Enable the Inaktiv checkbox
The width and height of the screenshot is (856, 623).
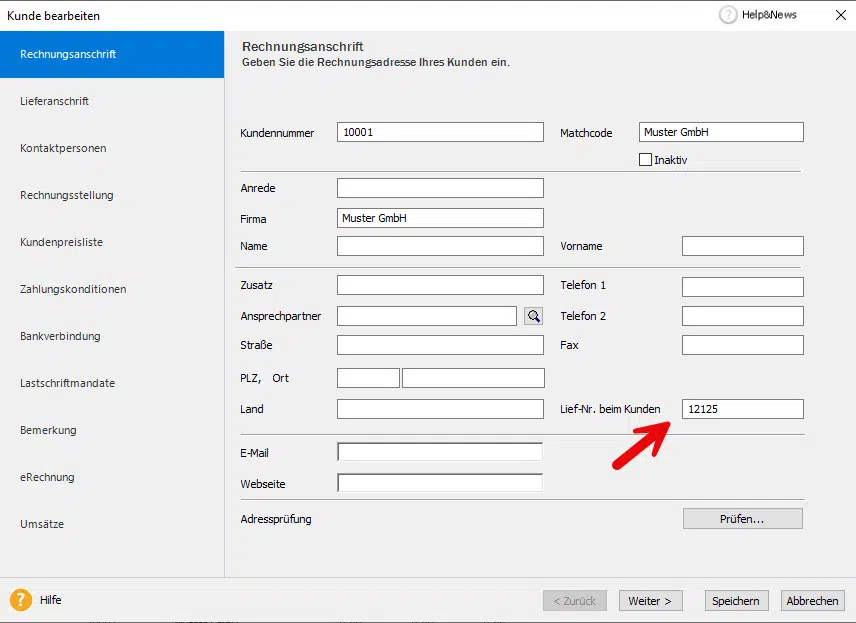click(x=645, y=160)
